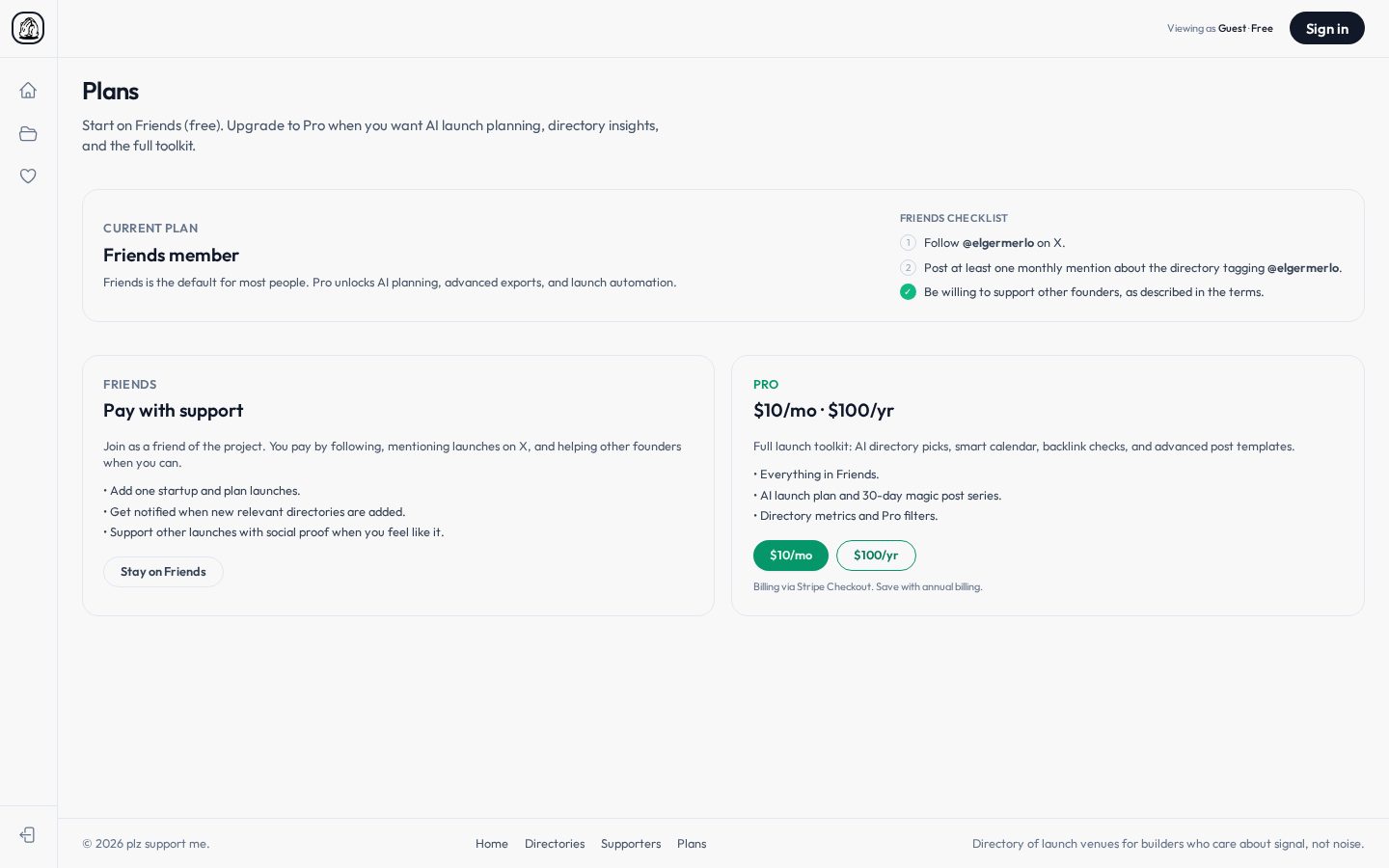Open the Home footer link
The height and width of the screenshot is (868, 1389).
492,844
